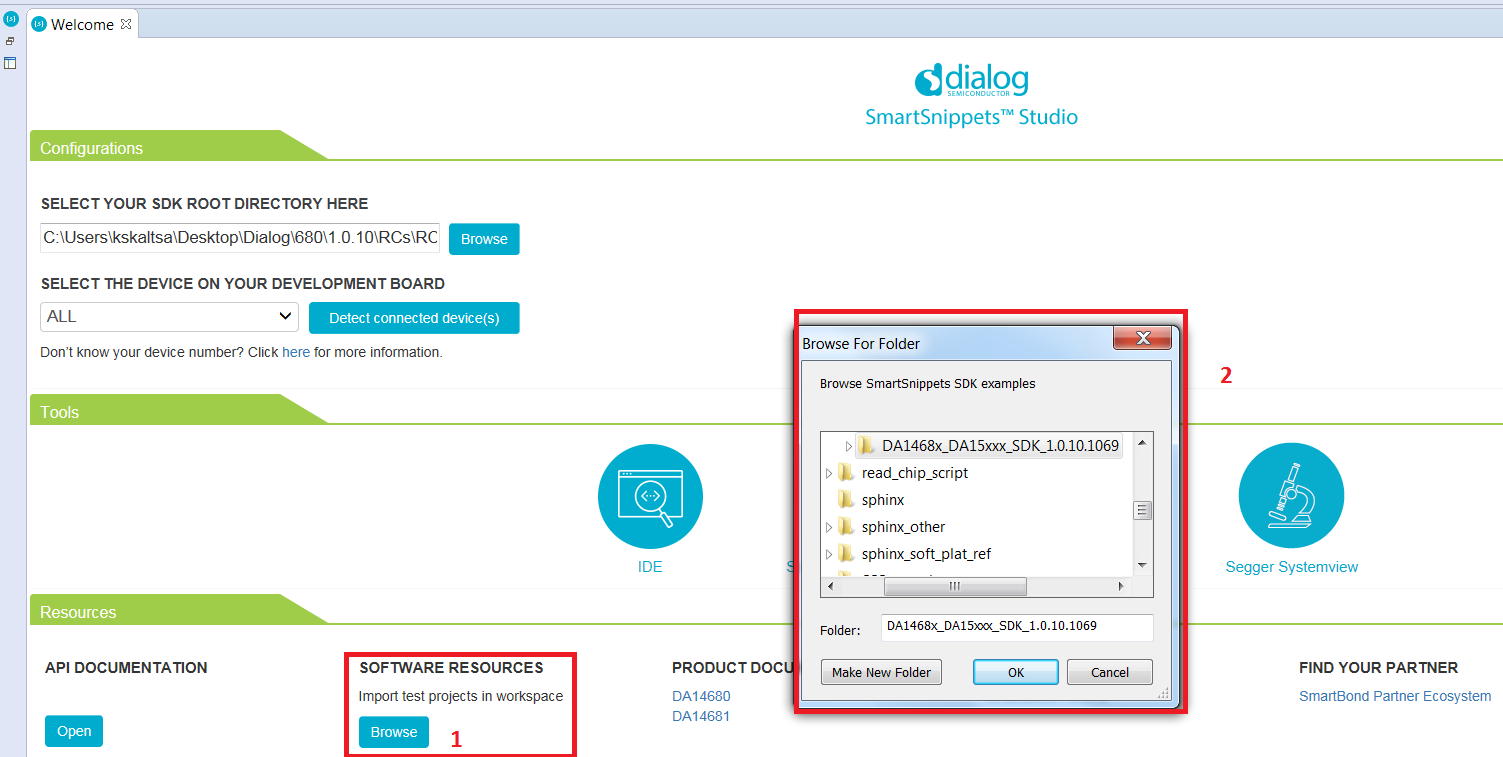Open the perspective layout icon in left sidebar
Viewport: 1503px width, 757px height.
pos(10,63)
